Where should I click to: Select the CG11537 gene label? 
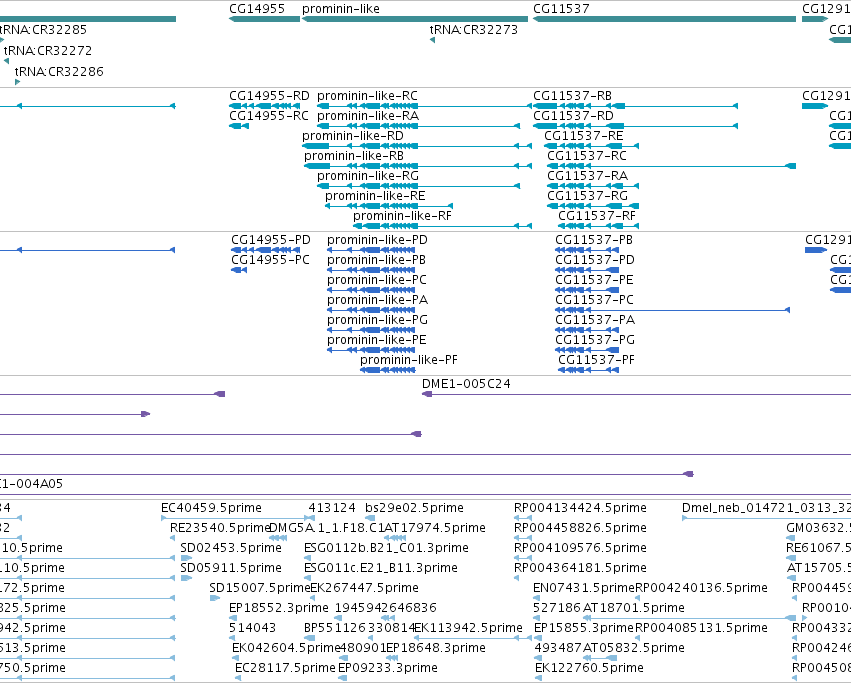tap(561, 9)
